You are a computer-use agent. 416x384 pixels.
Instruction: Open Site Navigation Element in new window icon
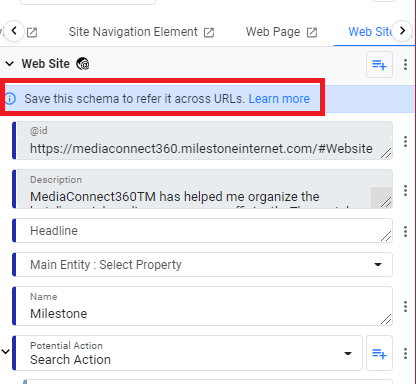tap(209, 32)
